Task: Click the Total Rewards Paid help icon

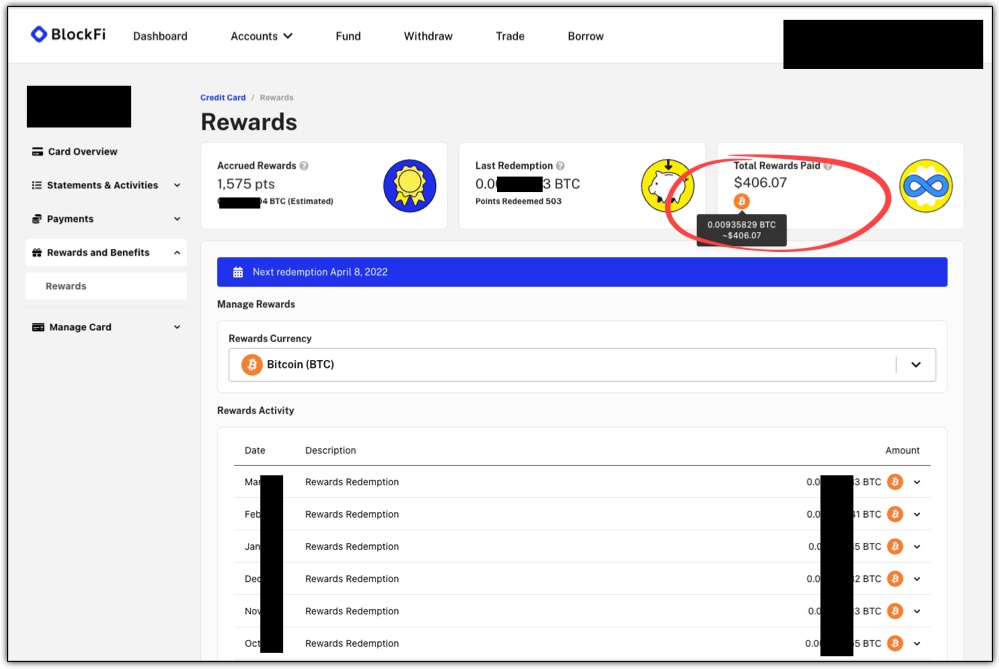Action: pyautogui.click(x=827, y=166)
